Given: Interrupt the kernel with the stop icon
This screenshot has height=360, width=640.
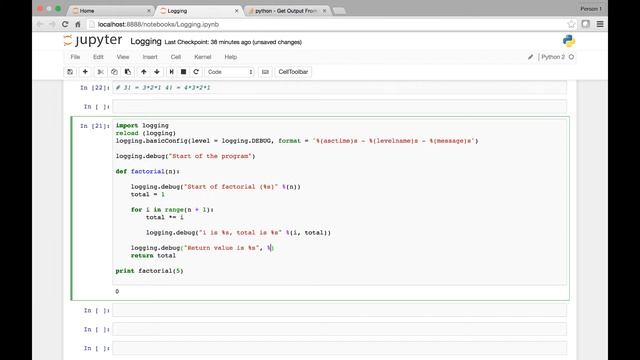Looking at the screenshot, I should (x=184, y=72).
